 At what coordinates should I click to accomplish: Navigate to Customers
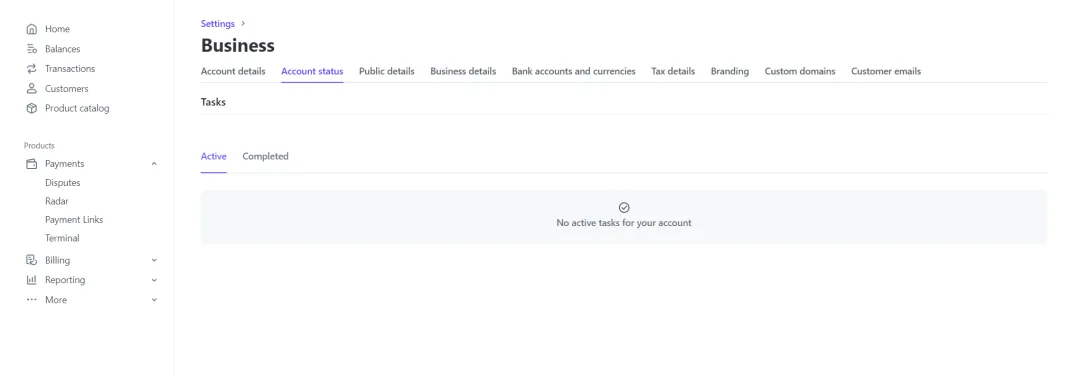67,88
